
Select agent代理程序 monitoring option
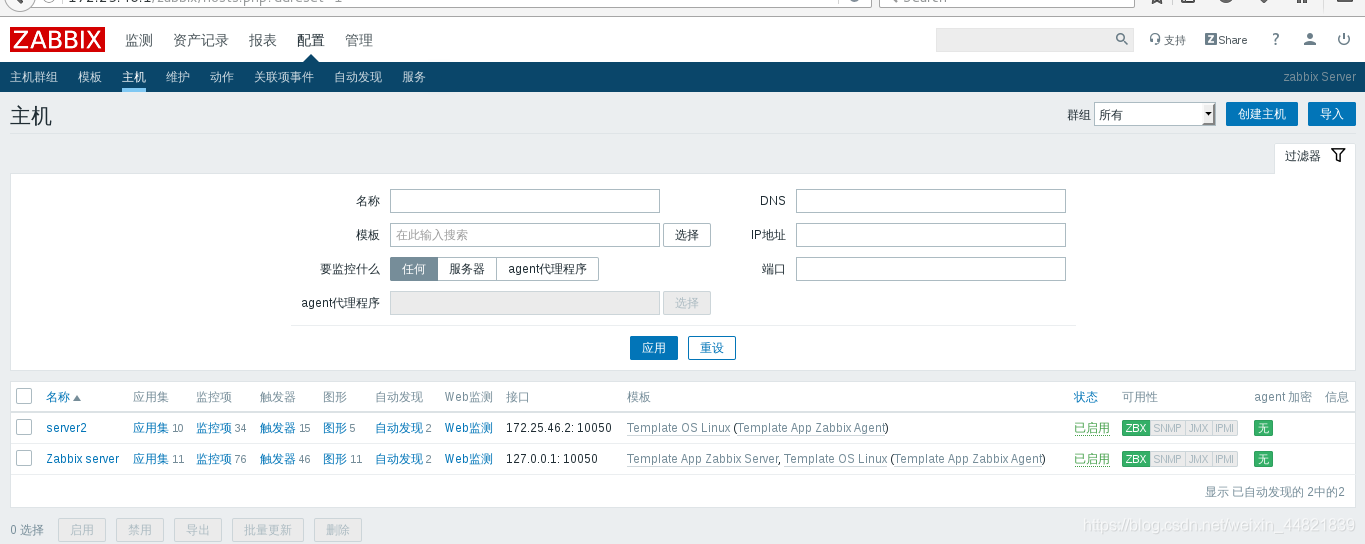548,269
